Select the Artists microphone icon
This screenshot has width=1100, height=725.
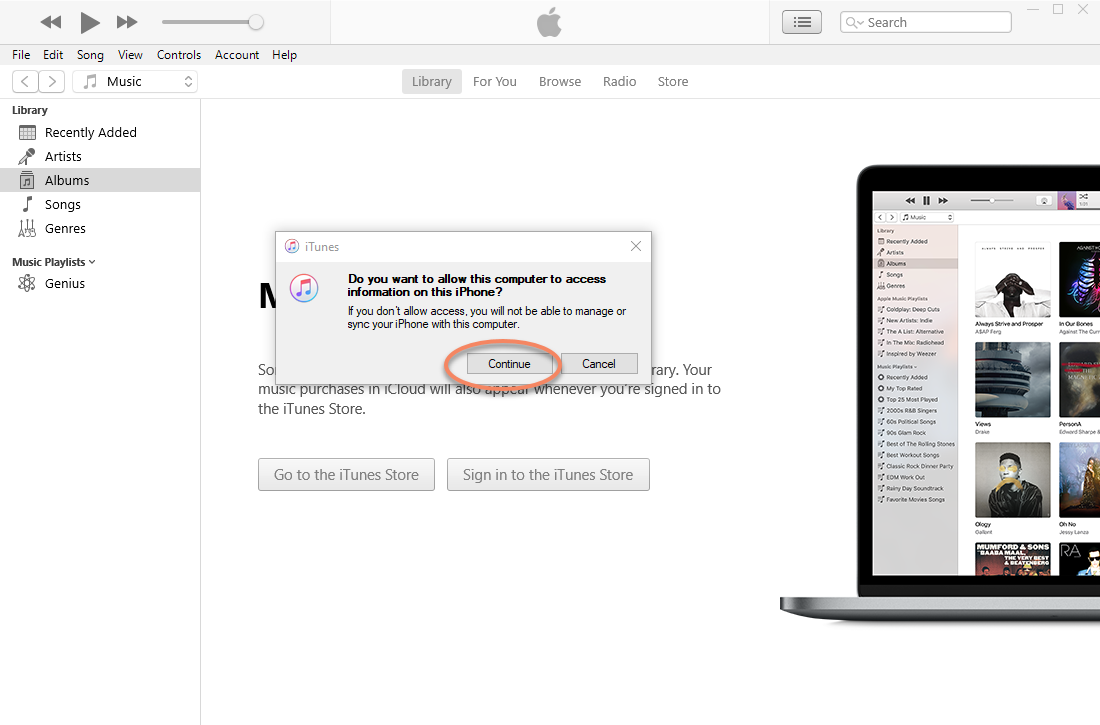coord(27,156)
